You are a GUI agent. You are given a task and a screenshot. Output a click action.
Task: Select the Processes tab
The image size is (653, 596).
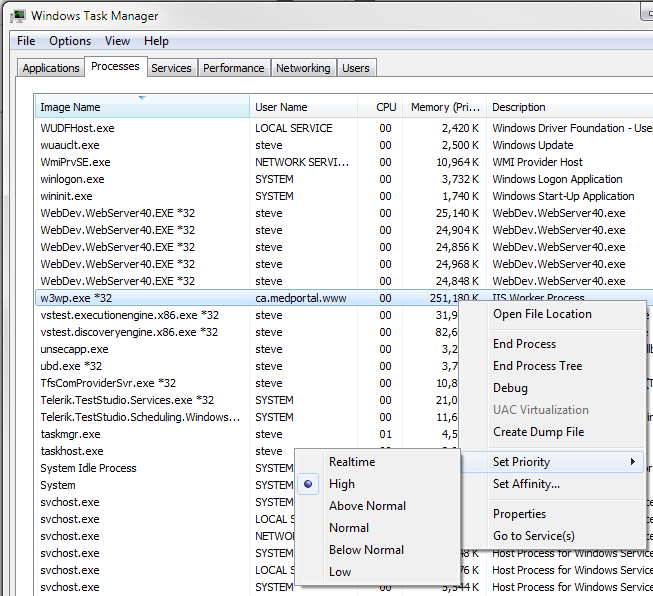coord(115,67)
